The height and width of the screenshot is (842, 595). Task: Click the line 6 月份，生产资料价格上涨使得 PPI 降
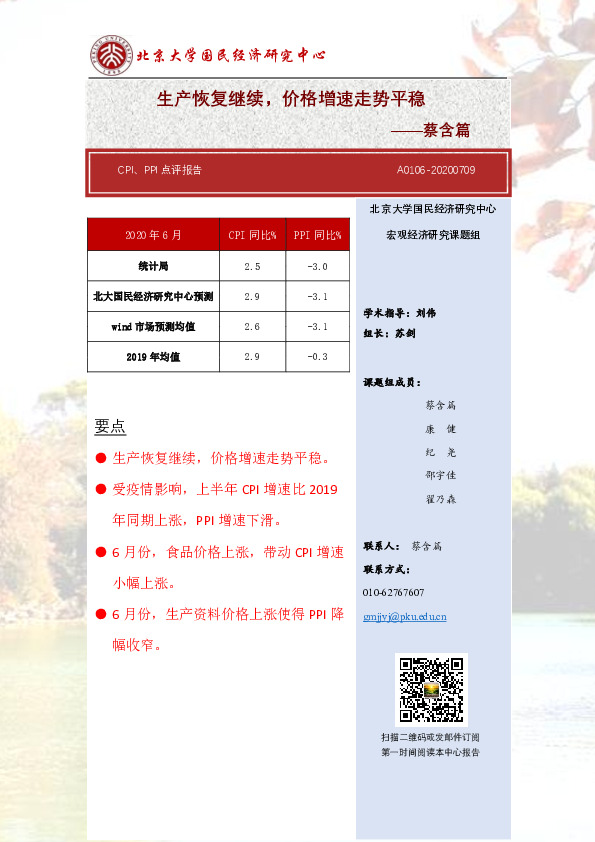pyautogui.click(x=228, y=614)
